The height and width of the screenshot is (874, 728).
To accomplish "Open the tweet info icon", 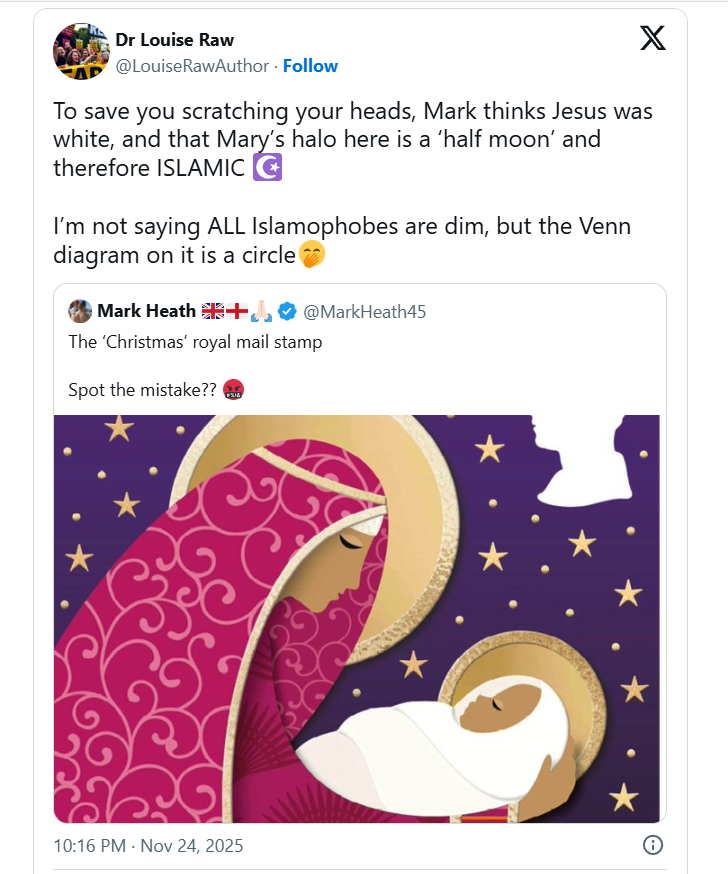I will [651, 845].
